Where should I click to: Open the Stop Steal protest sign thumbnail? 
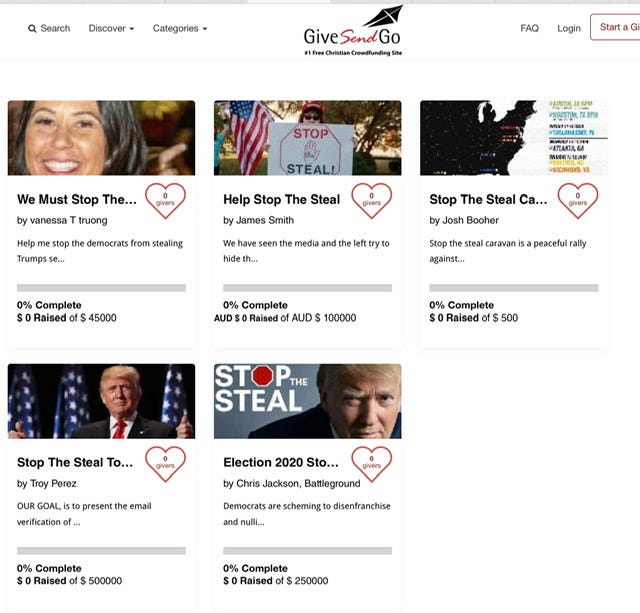(x=307, y=138)
